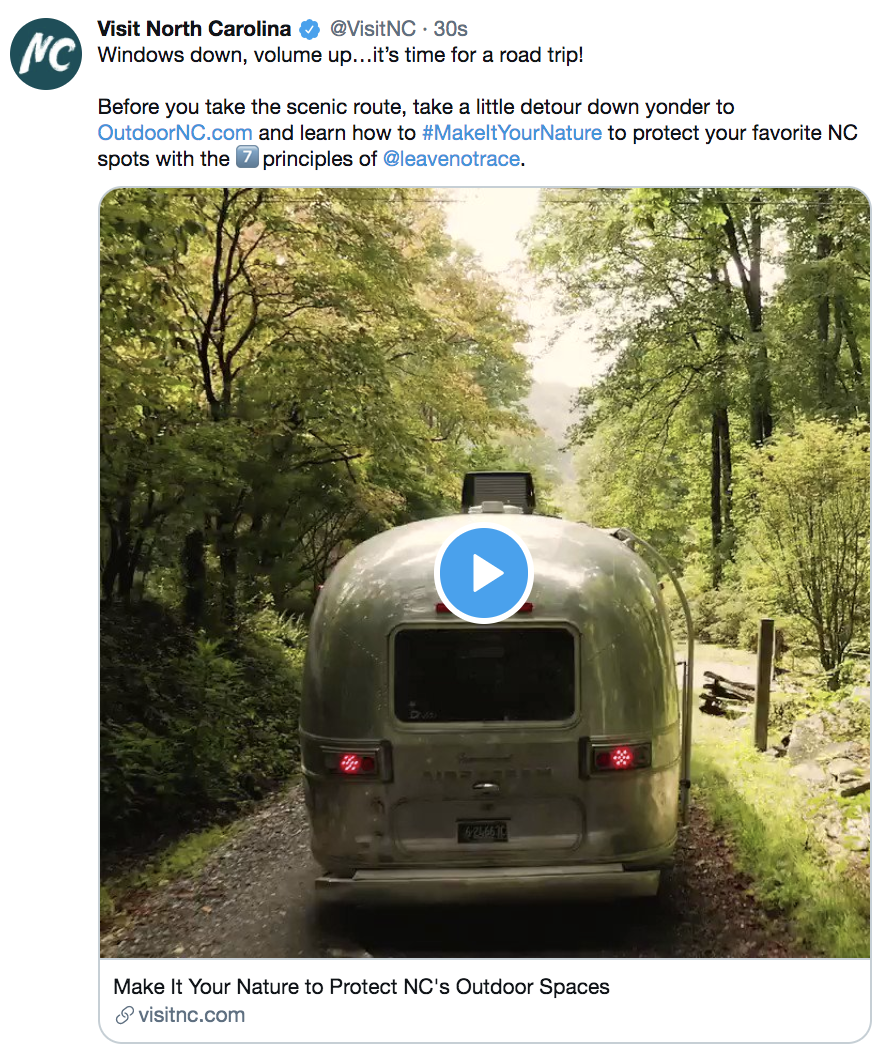The width and height of the screenshot is (884, 1058).
Task: Click the trailer's left red tail light
Action: (351, 762)
